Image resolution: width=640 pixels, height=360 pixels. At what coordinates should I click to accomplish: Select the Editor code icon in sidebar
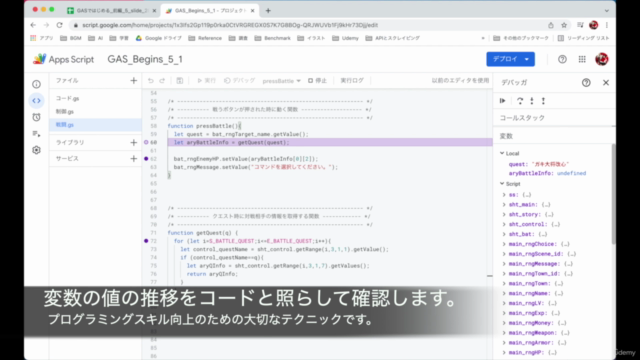pos(36,100)
